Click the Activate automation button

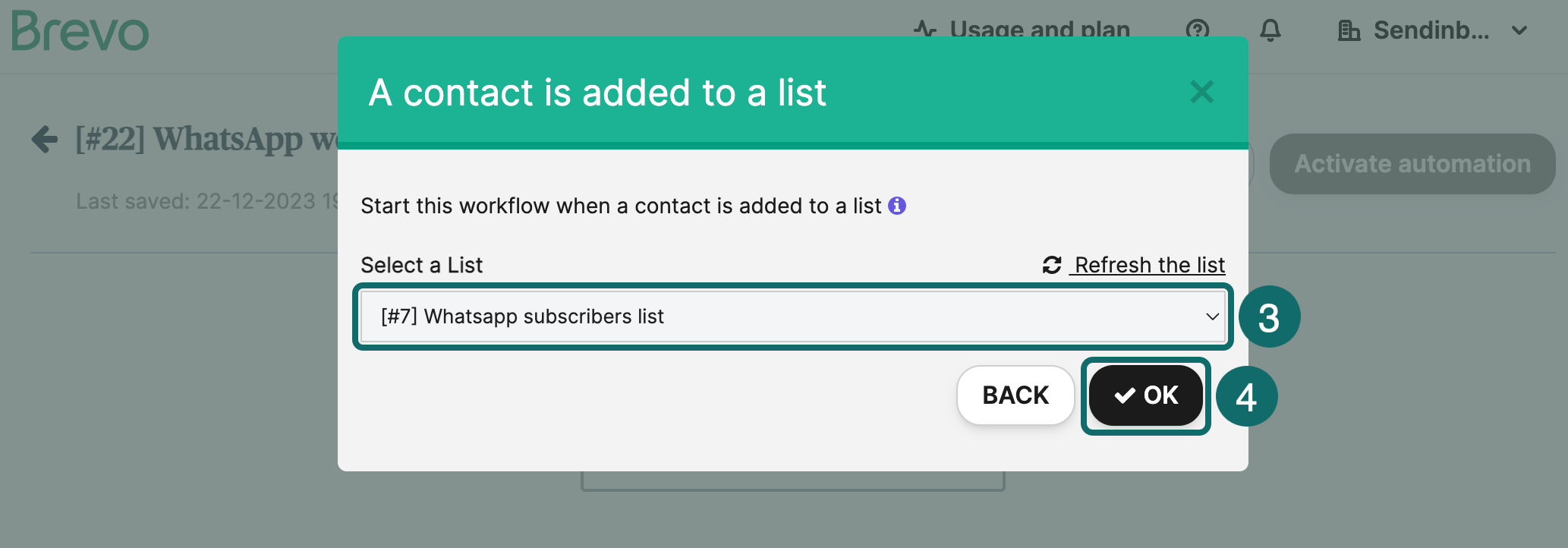coord(1412,163)
